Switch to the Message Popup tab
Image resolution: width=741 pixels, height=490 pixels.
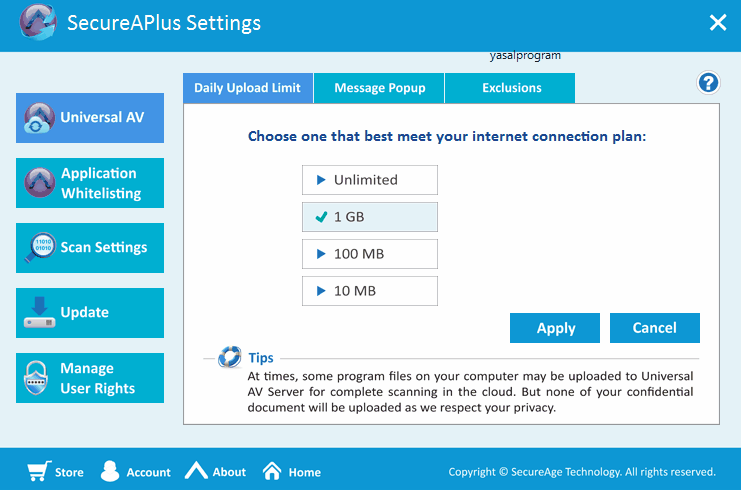point(379,88)
